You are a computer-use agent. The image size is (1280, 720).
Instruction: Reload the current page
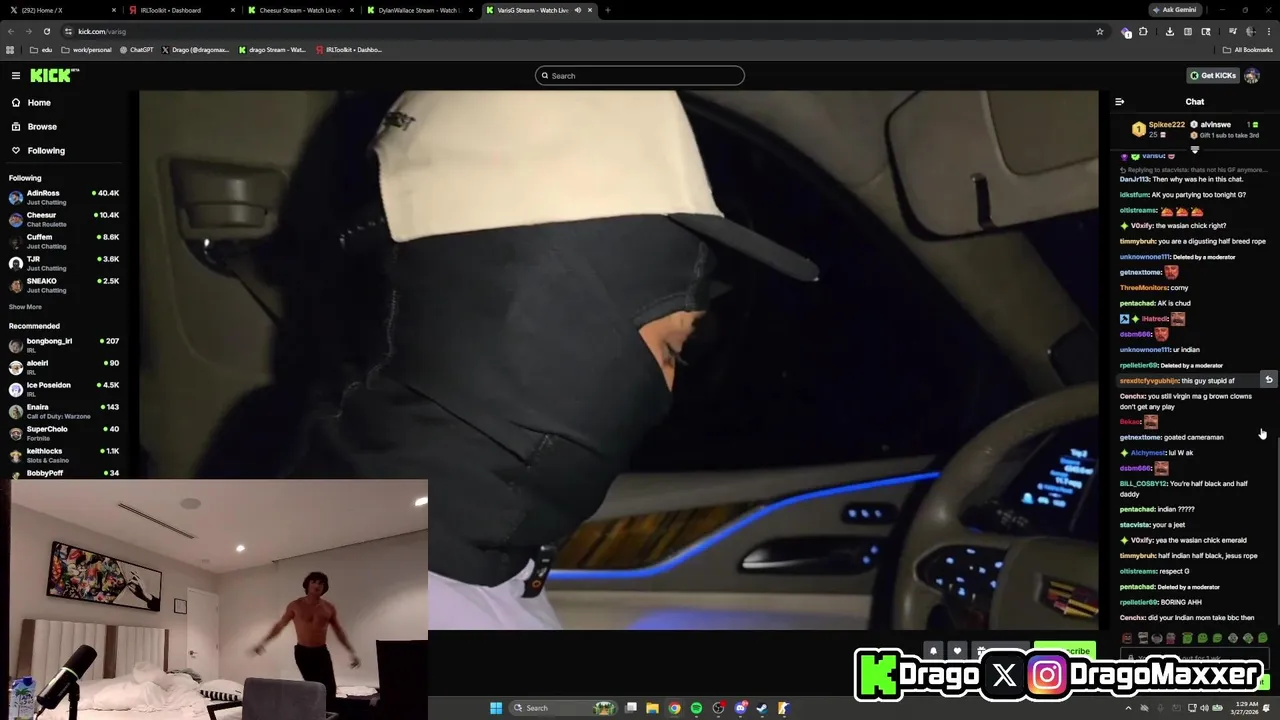click(x=46, y=31)
